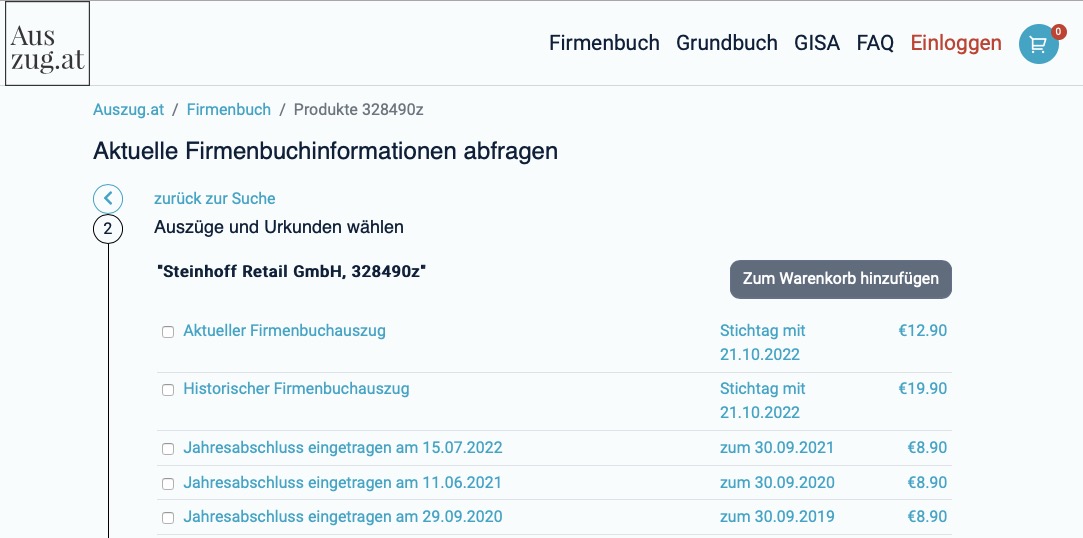Open the shopping cart icon
The width and height of the screenshot is (1083, 538).
click(1038, 44)
